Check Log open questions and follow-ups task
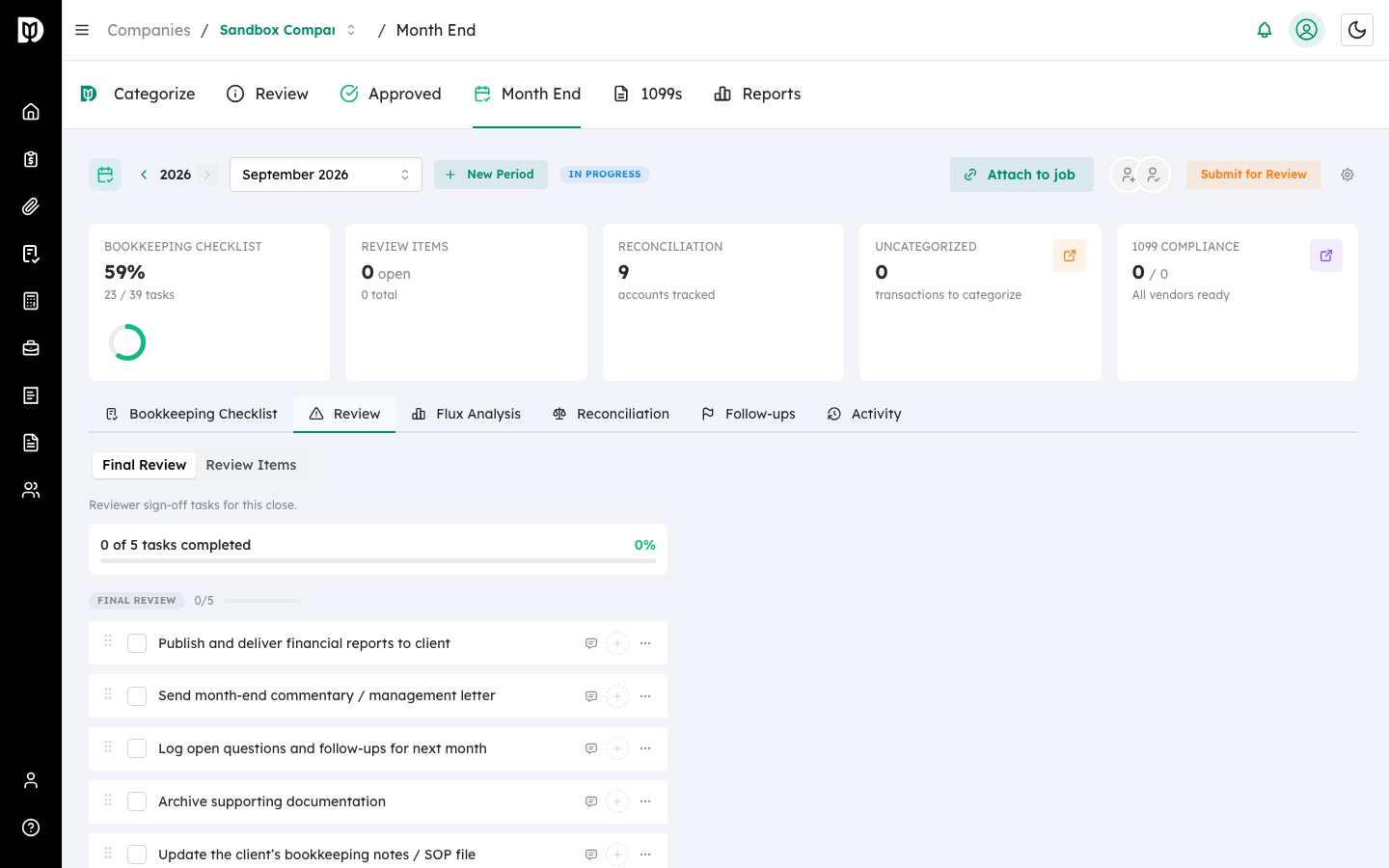This screenshot has width=1389, height=868. tap(137, 748)
